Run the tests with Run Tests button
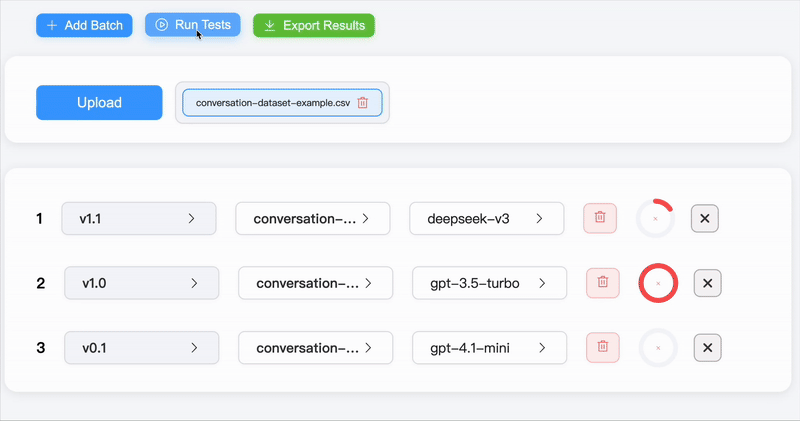800x421 pixels. 192,24
